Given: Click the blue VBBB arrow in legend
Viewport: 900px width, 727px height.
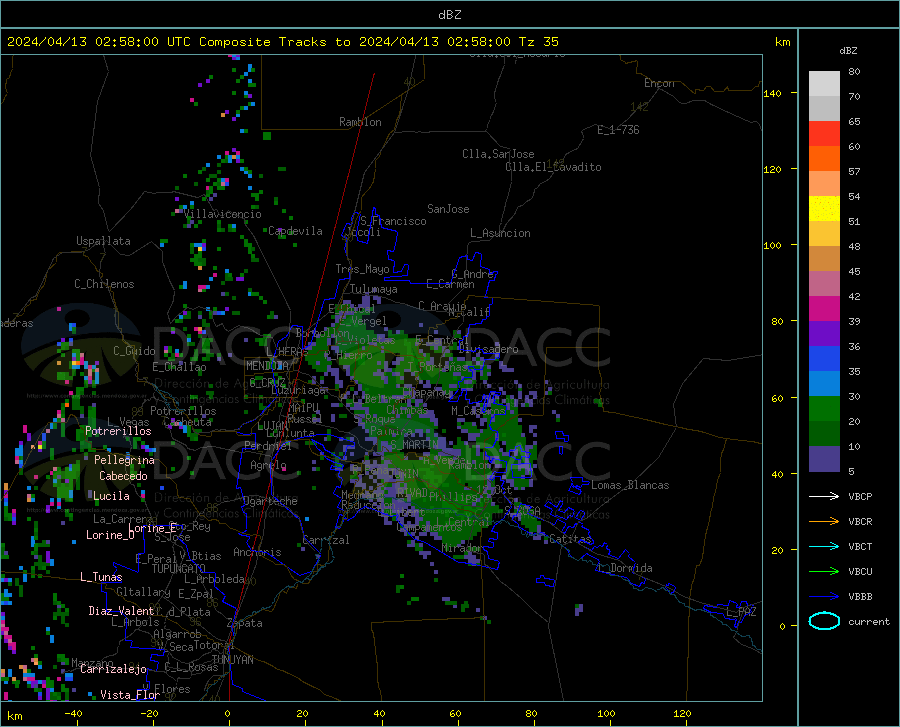Looking at the screenshot, I should click(824, 597).
